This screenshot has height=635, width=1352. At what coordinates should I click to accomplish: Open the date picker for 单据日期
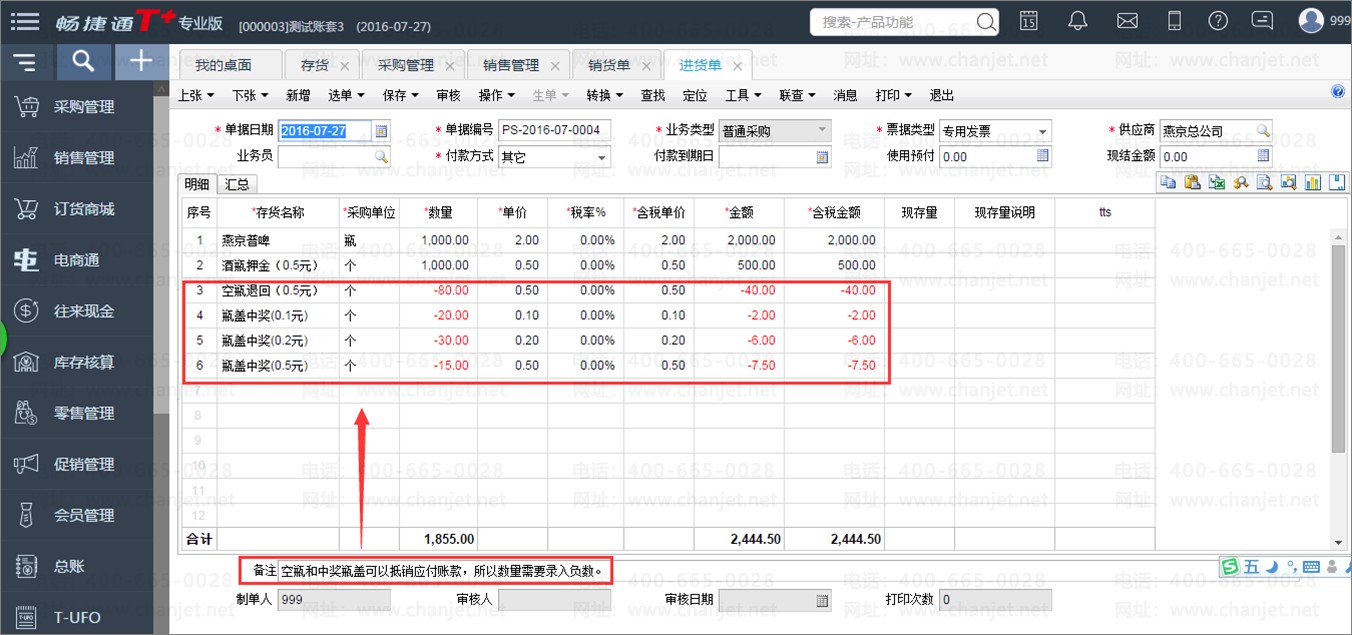coord(381,131)
